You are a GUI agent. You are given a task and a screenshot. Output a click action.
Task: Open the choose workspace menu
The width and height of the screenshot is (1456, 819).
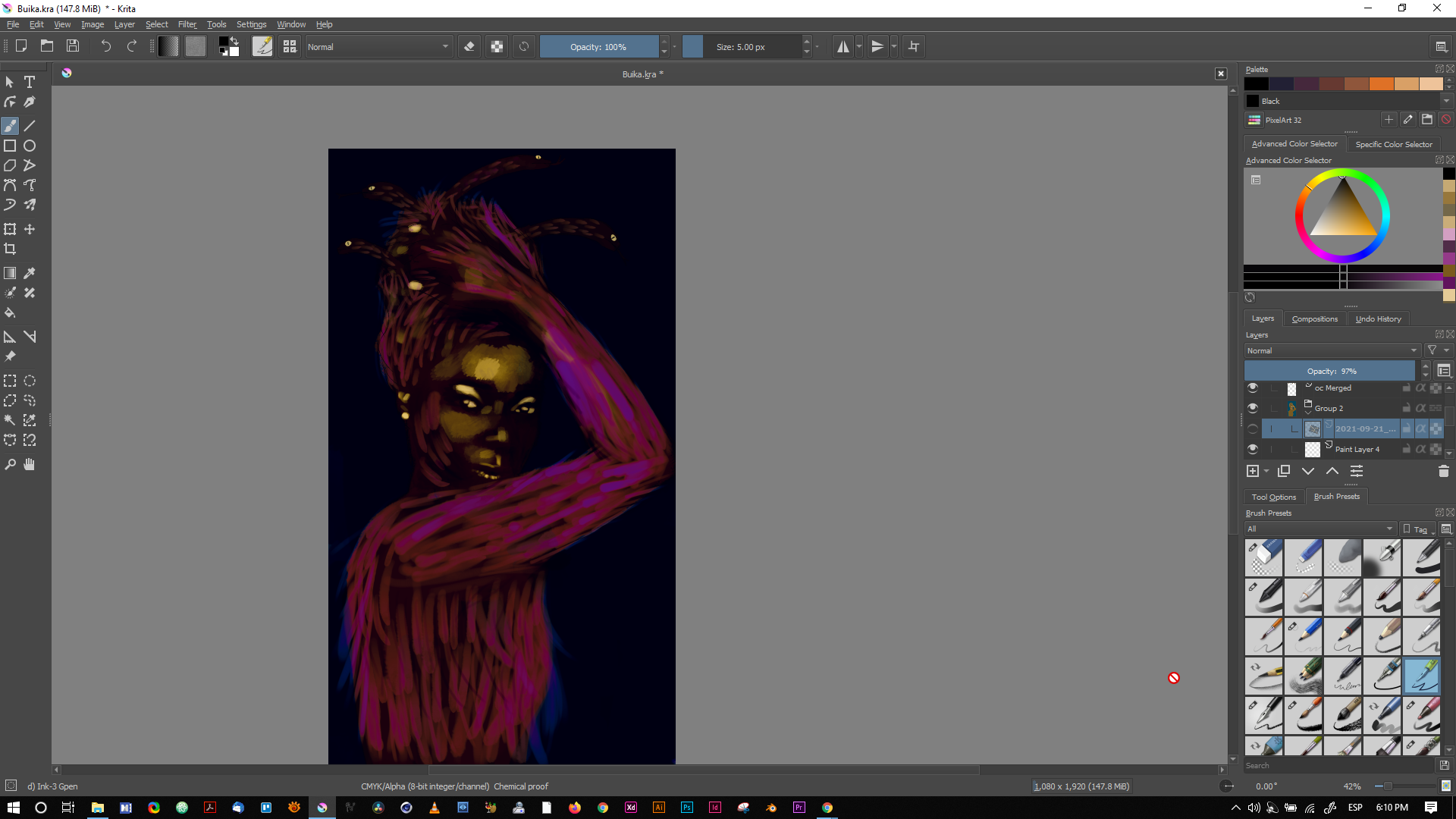tap(1442, 46)
